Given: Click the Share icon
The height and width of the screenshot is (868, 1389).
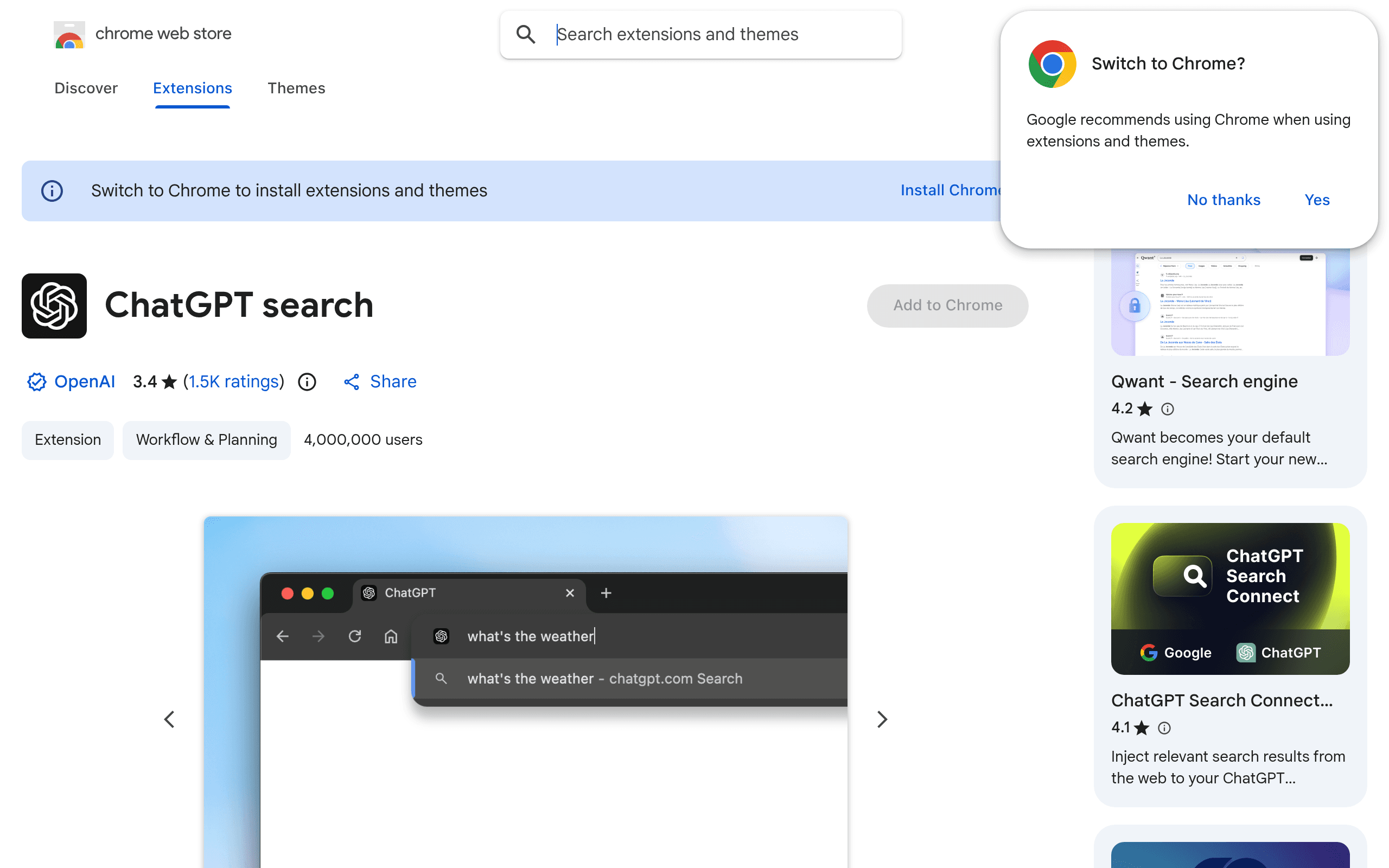Looking at the screenshot, I should tap(351, 382).
